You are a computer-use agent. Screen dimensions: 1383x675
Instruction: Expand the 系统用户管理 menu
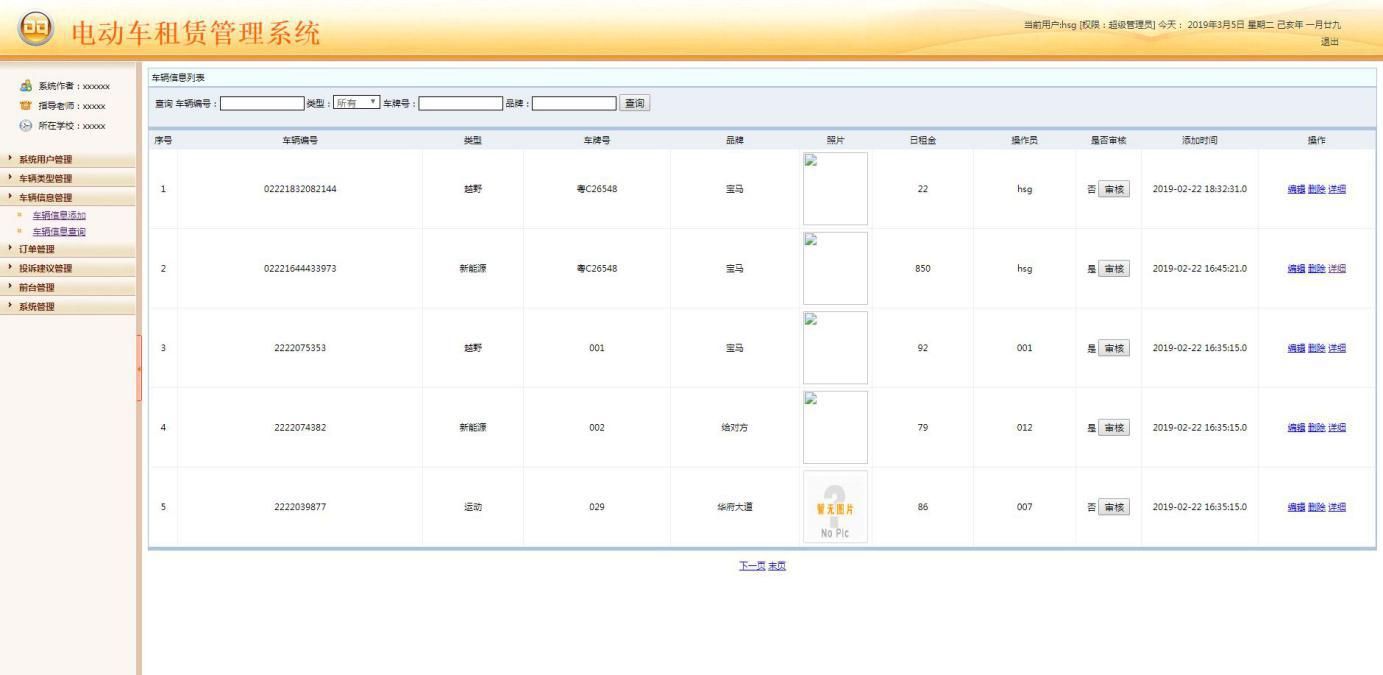point(67,159)
